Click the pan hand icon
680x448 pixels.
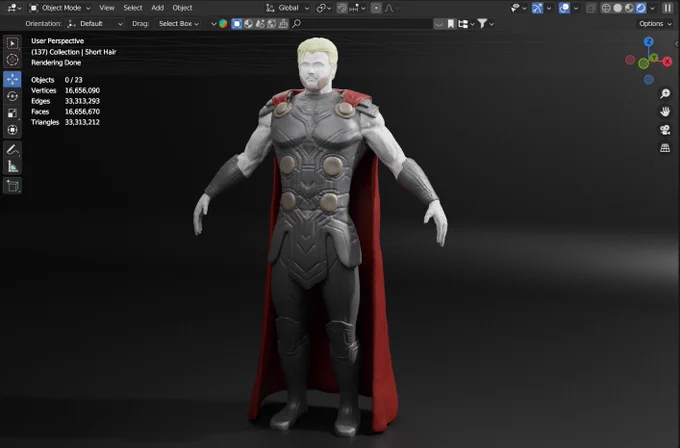coord(665,111)
